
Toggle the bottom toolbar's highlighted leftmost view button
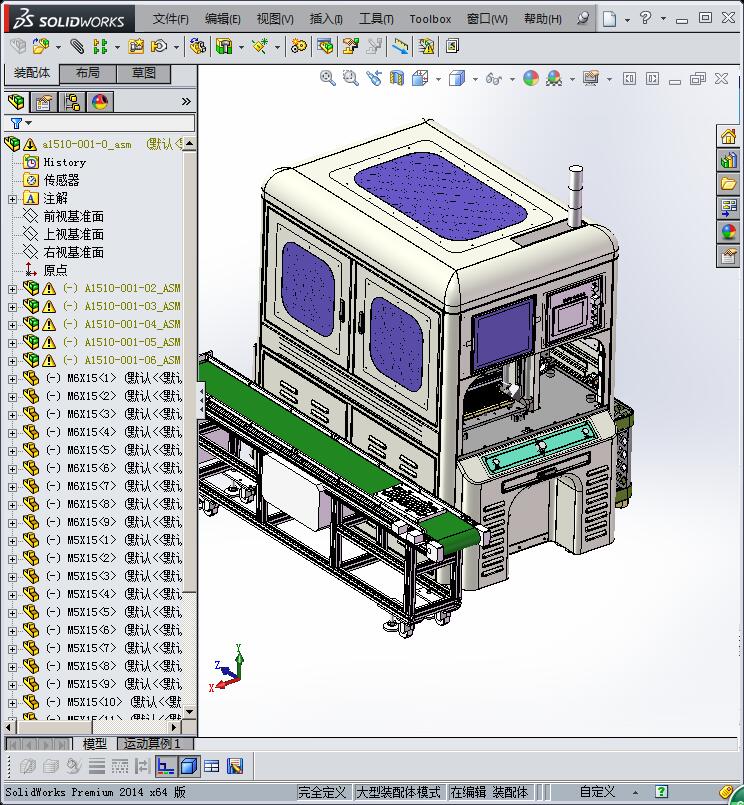pos(166,767)
